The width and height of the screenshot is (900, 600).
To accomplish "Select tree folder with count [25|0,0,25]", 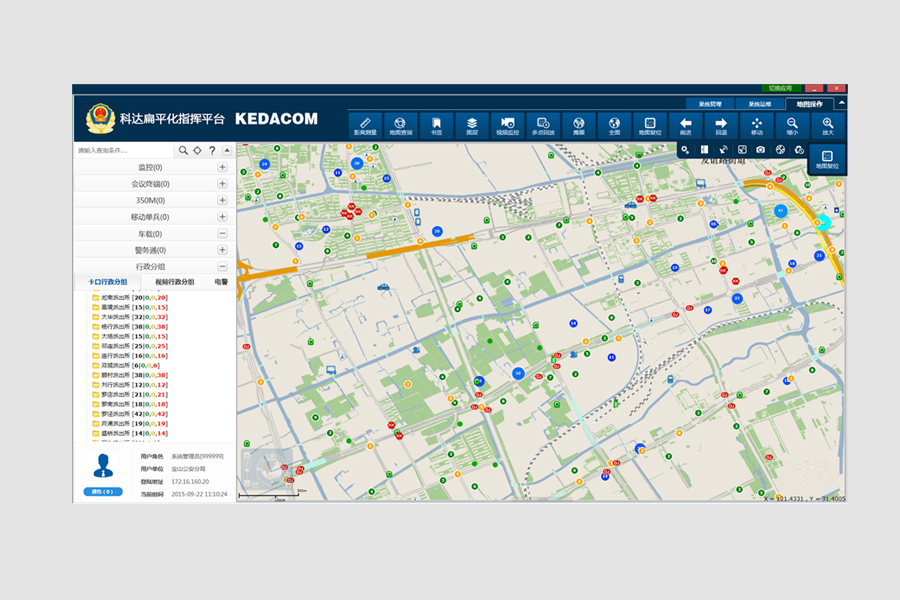I will coord(130,346).
